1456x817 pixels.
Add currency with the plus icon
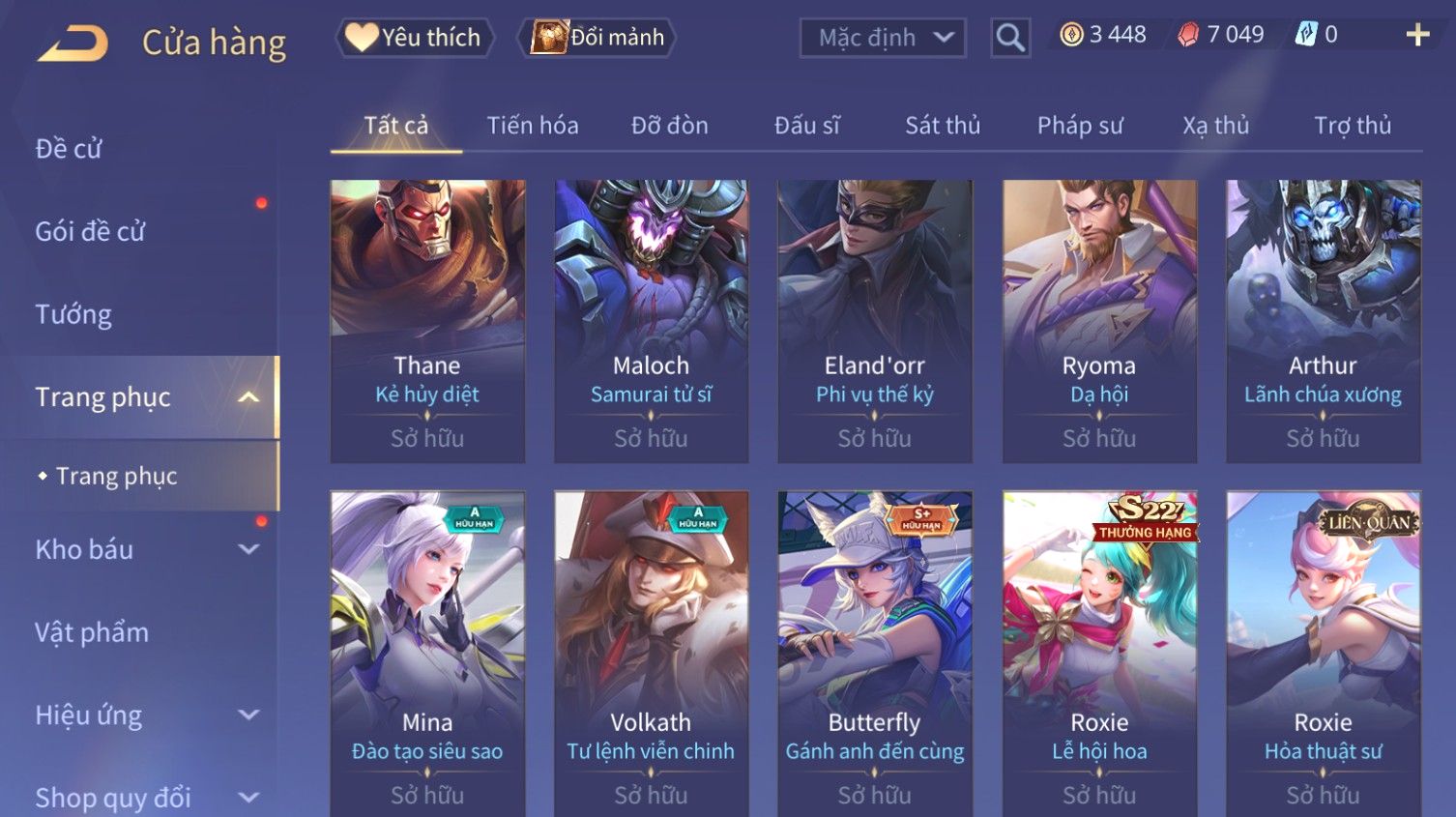pyautogui.click(x=1417, y=35)
